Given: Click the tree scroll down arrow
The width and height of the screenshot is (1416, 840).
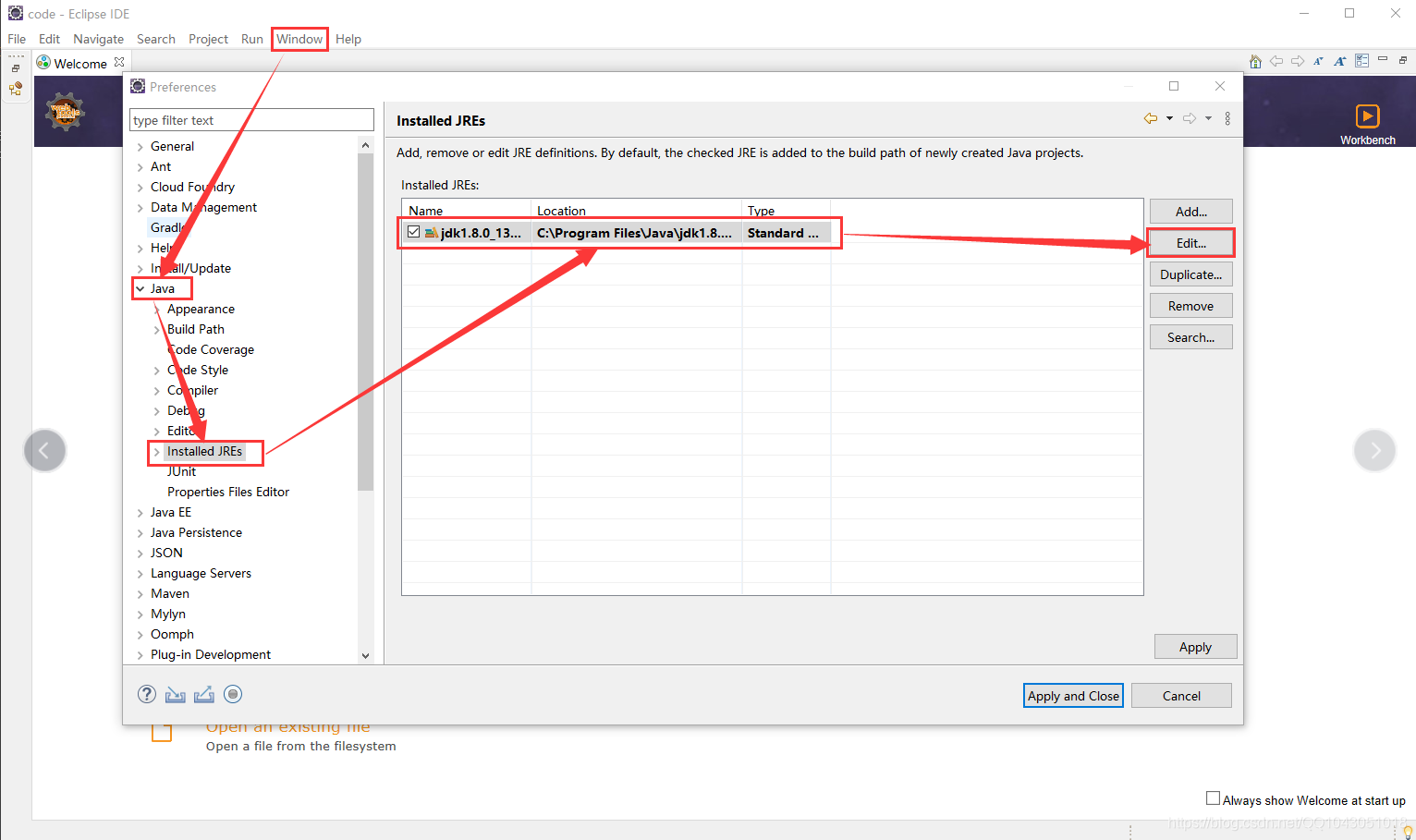Looking at the screenshot, I should 366,655.
